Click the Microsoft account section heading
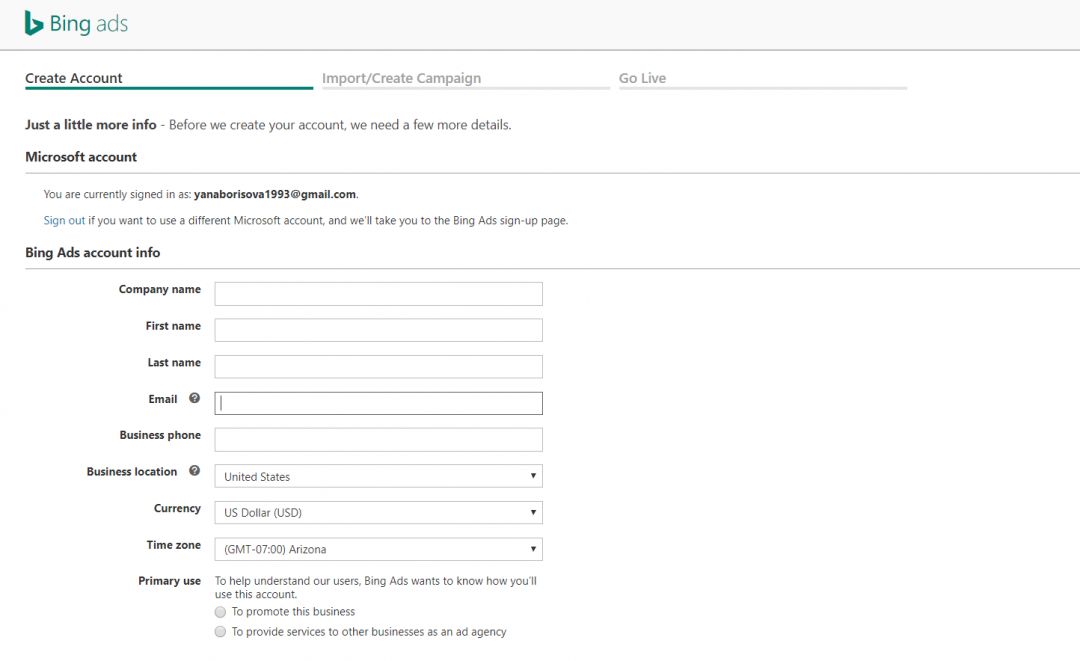Viewport: 1080px width, 661px height. click(81, 157)
